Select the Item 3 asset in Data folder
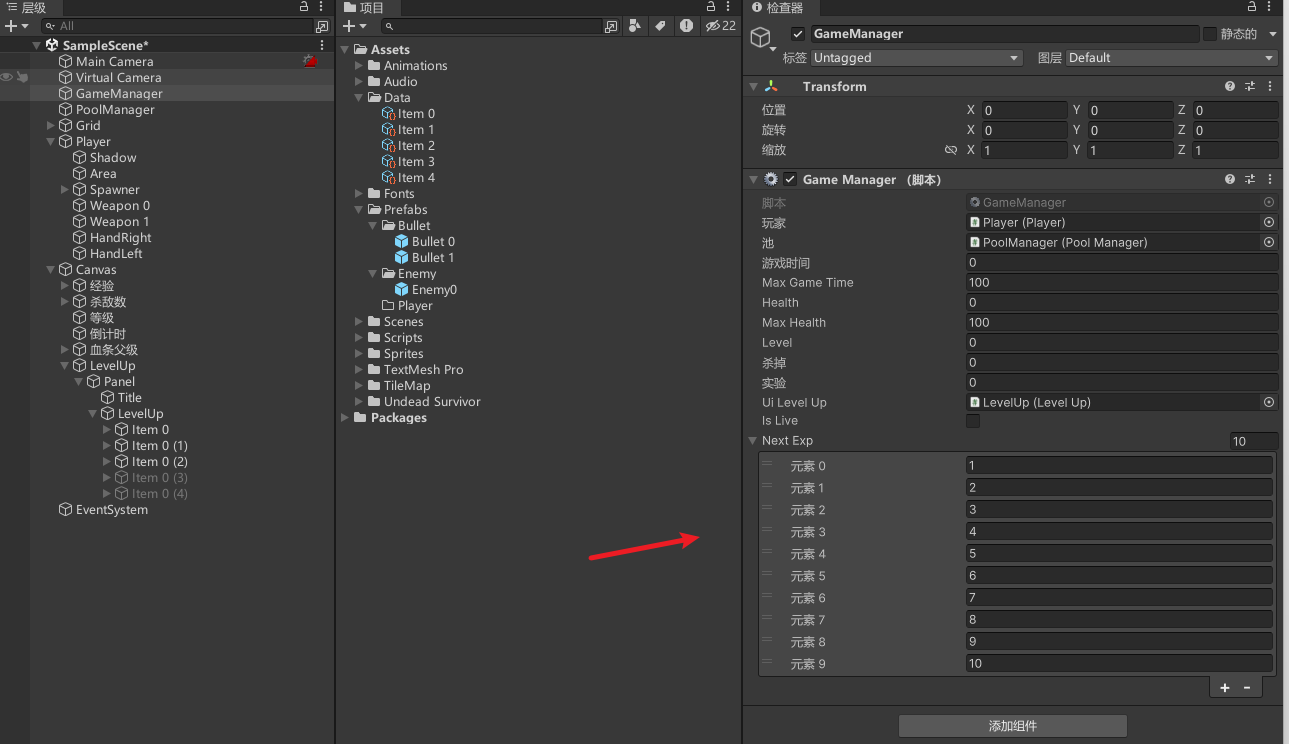The height and width of the screenshot is (744, 1289). tap(416, 162)
